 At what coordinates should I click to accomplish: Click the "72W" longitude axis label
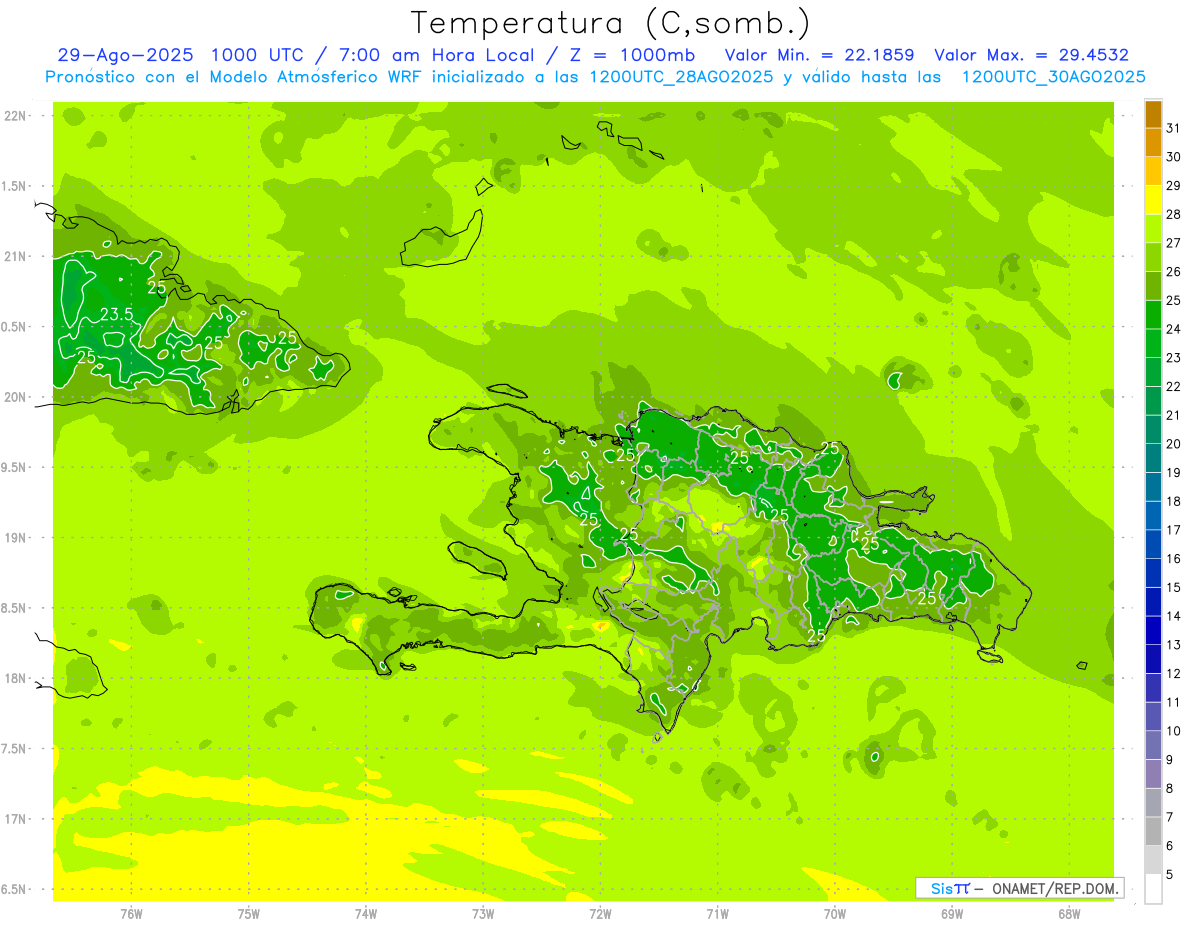tap(600, 914)
